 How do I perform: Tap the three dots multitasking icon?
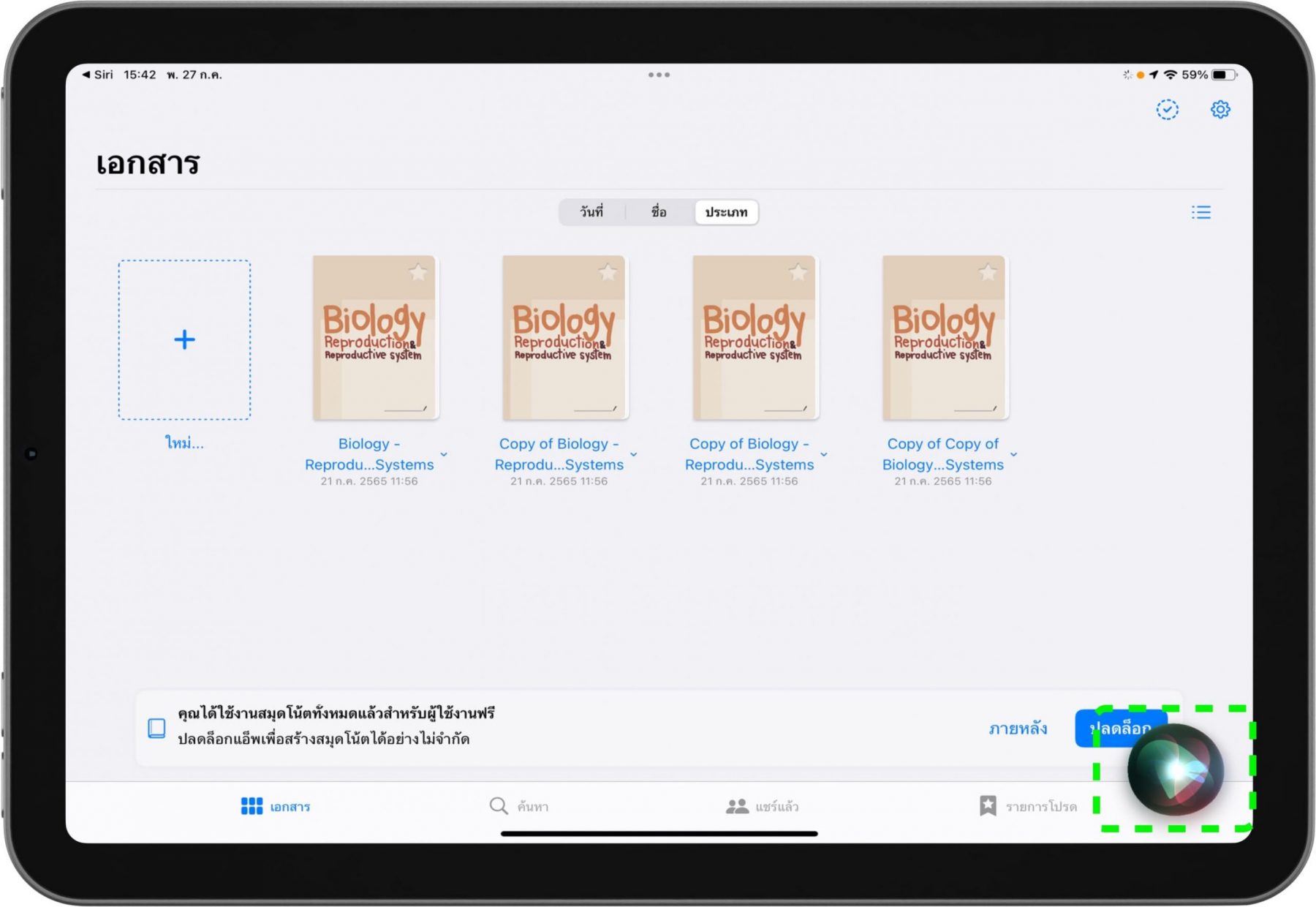tap(658, 75)
